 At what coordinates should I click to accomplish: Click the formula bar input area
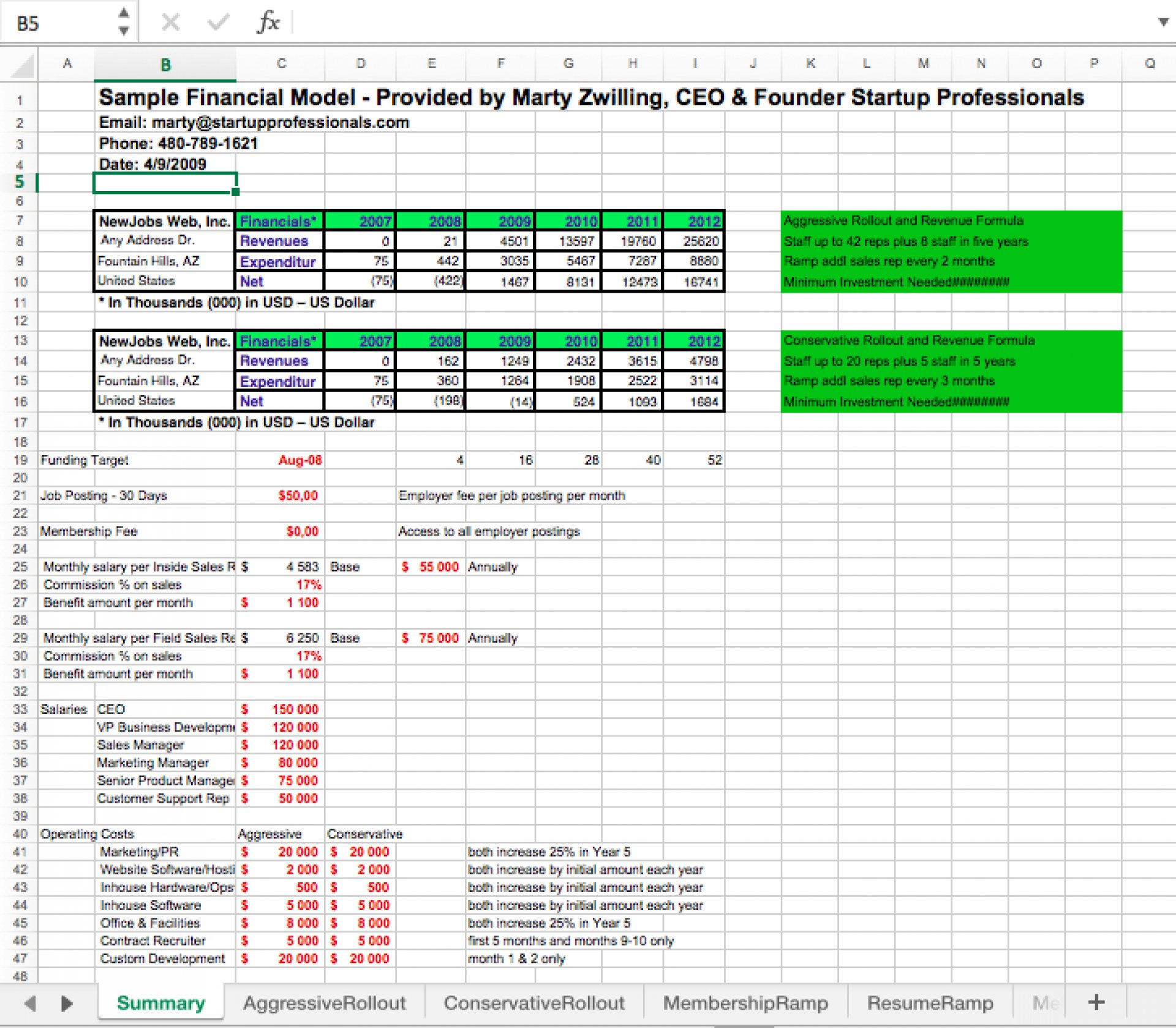tap(723, 23)
